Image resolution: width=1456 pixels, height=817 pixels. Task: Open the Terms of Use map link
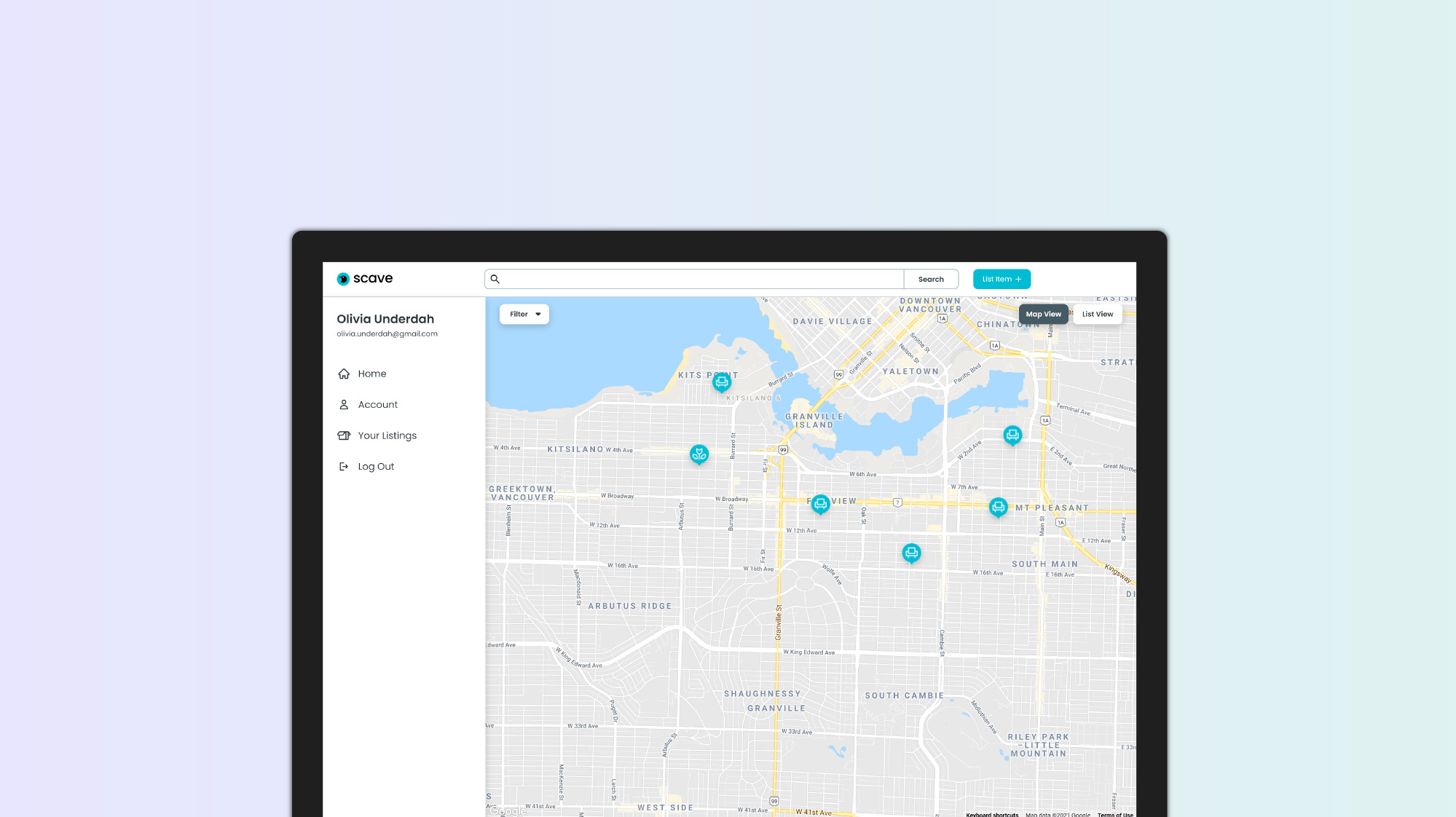pos(1115,814)
